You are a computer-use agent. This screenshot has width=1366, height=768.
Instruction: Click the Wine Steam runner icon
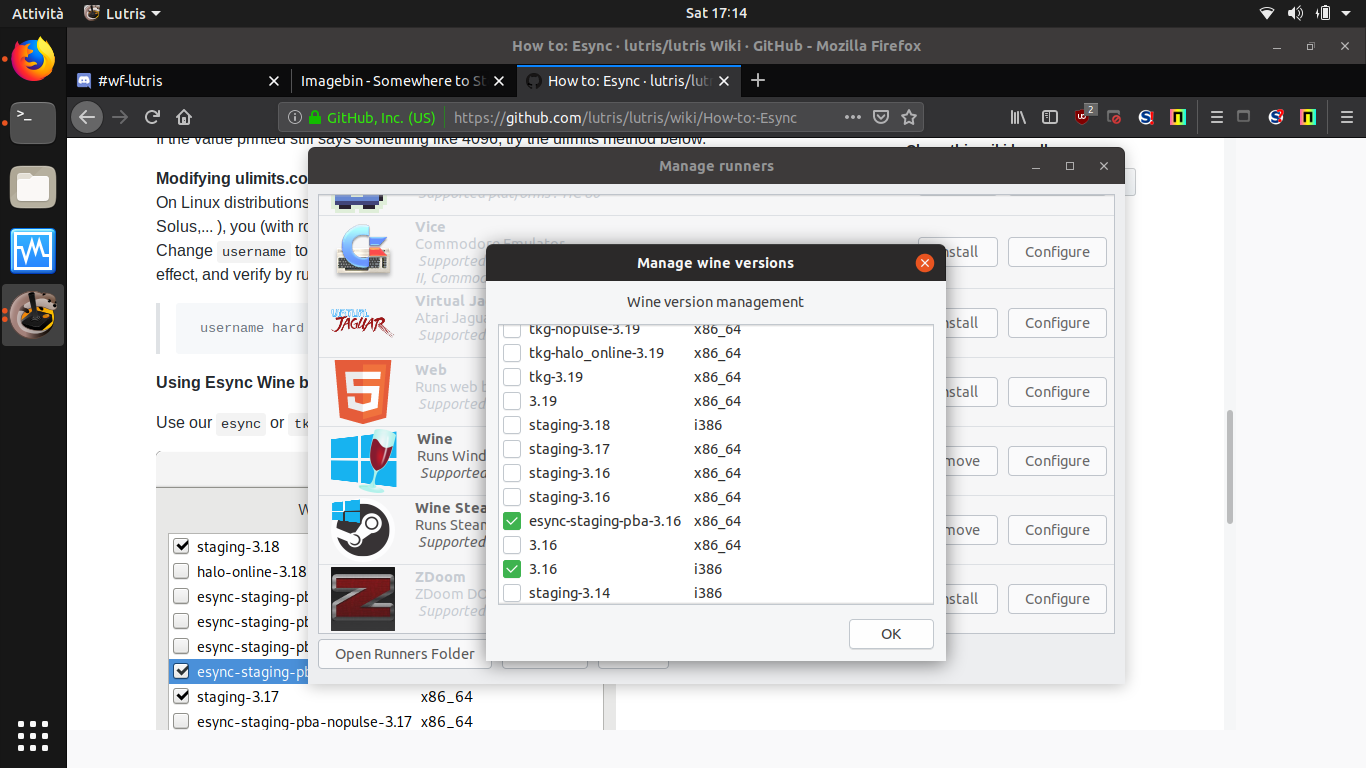click(x=361, y=529)
